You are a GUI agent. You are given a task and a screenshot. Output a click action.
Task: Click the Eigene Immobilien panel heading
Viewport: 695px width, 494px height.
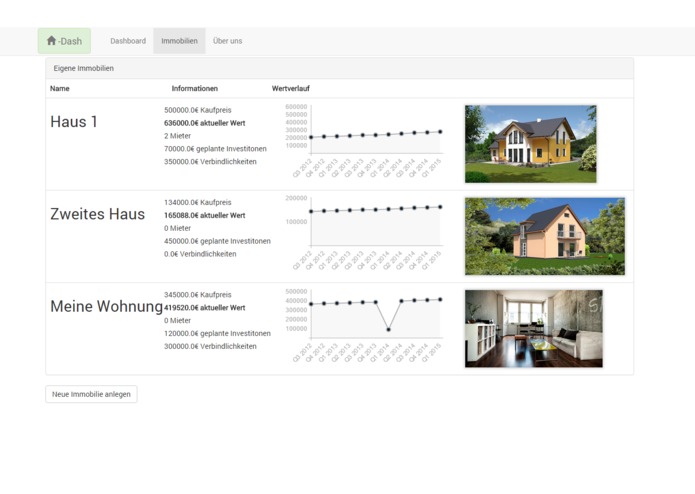340,68
